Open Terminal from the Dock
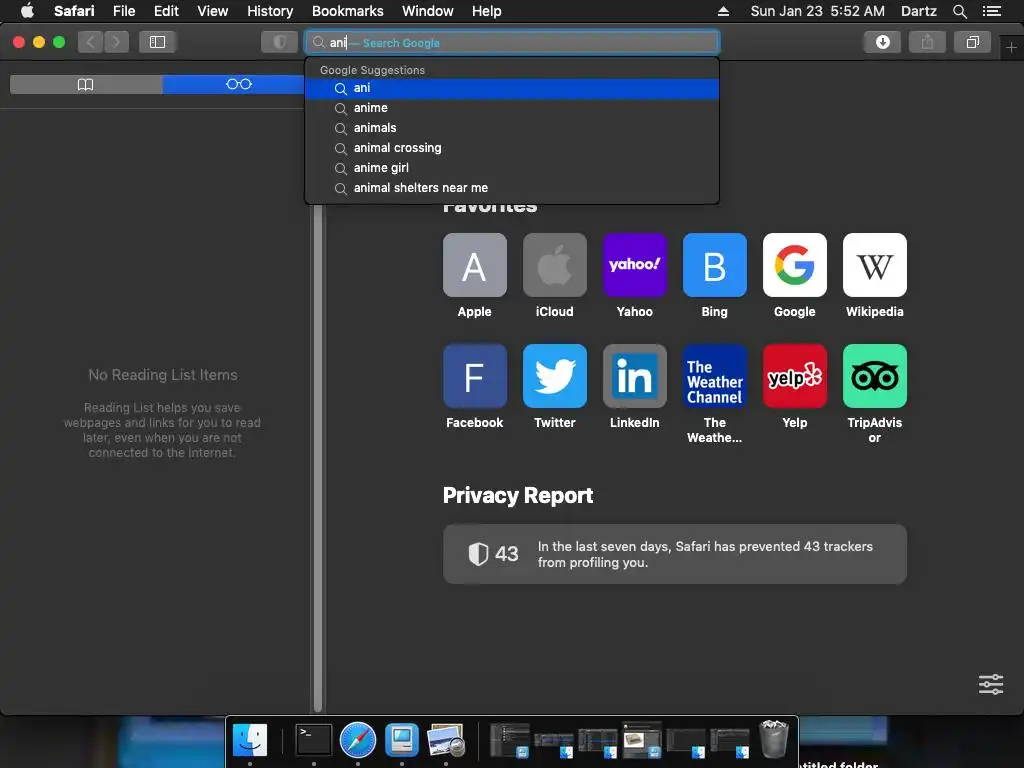The height and width of the screenshot is (768, 1024). (313, 740)
